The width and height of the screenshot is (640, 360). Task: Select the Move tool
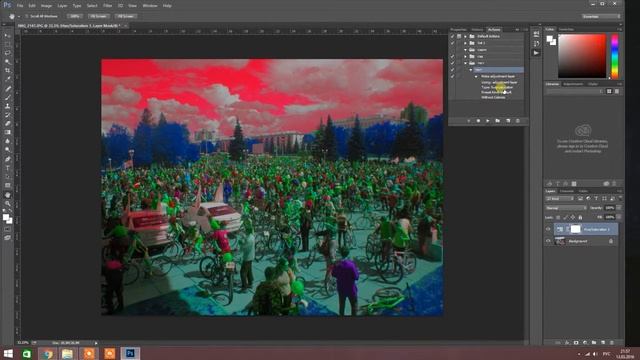point(7,36)
